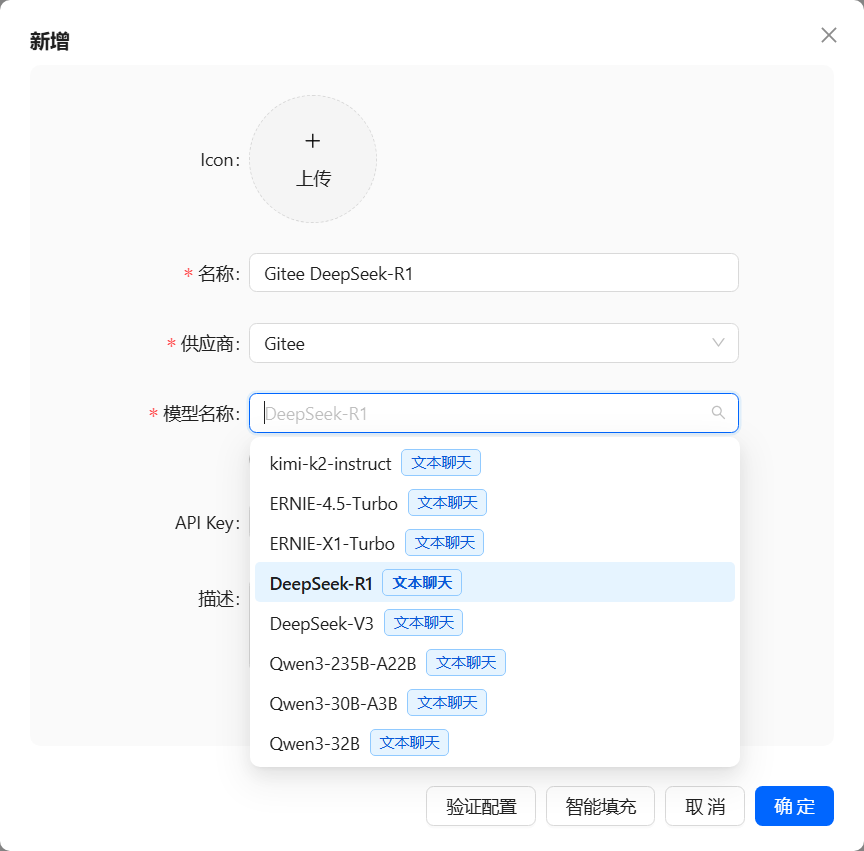864x851 pixels.
Task: Close the 新增 dialog with the X icon
Action: pyautogui.click(x=828, y=35)
